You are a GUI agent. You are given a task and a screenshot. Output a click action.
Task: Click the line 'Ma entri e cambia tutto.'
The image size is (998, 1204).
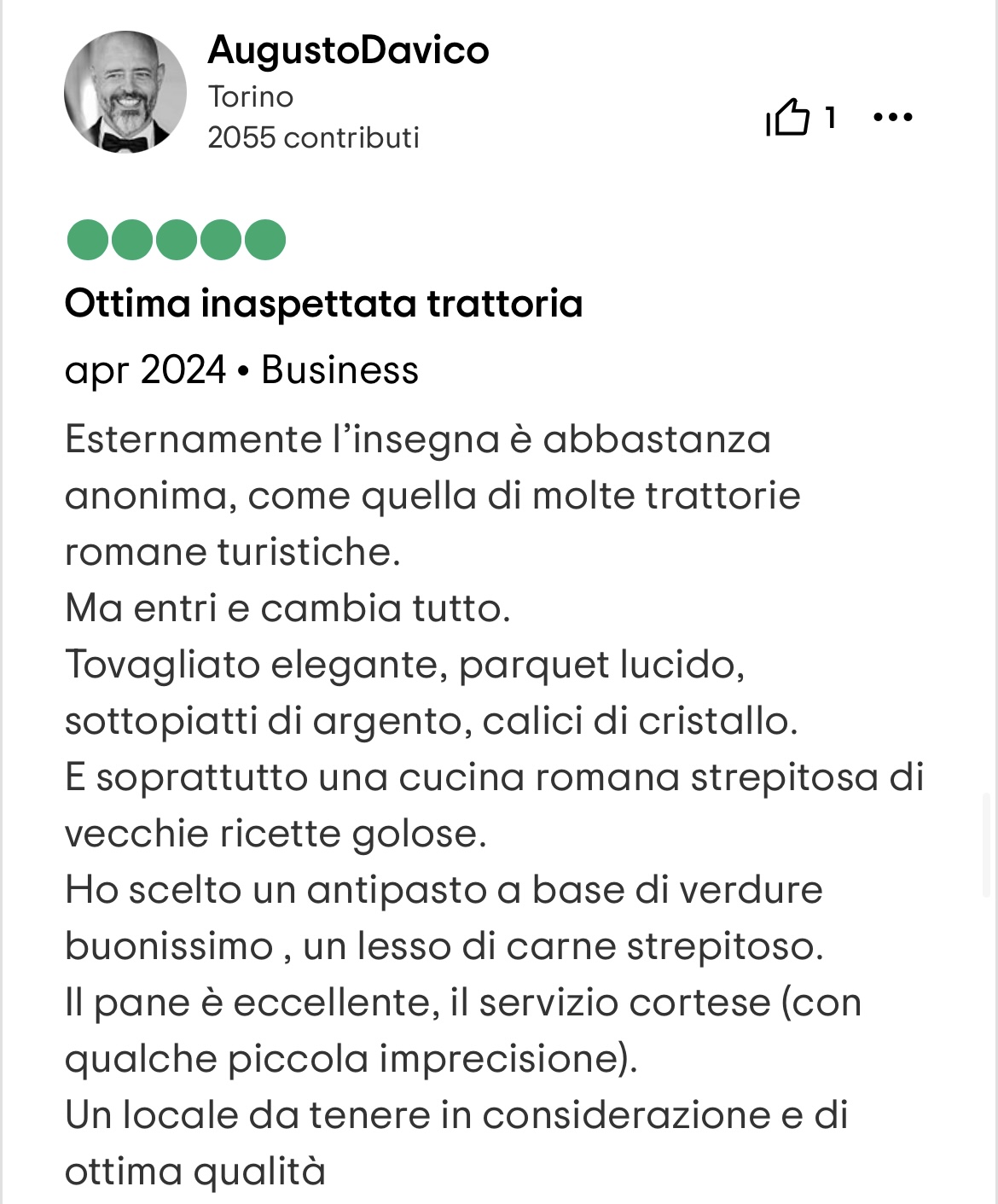[x=287, y=608]
